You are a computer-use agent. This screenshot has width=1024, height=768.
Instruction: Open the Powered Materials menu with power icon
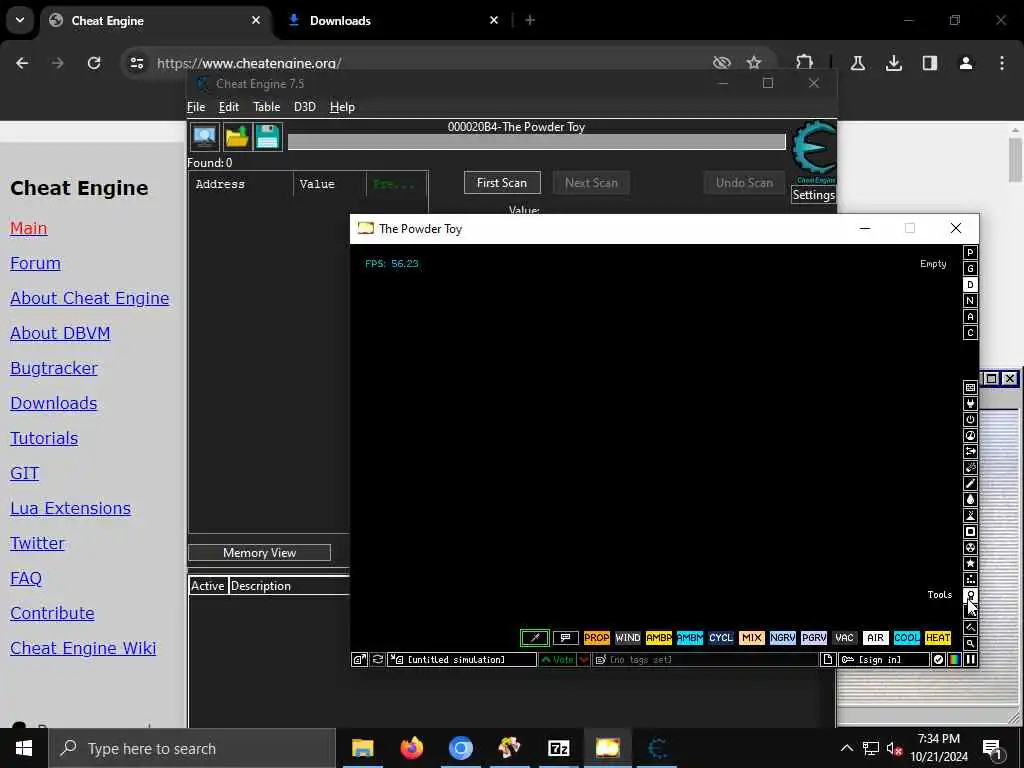pos(970,419)
